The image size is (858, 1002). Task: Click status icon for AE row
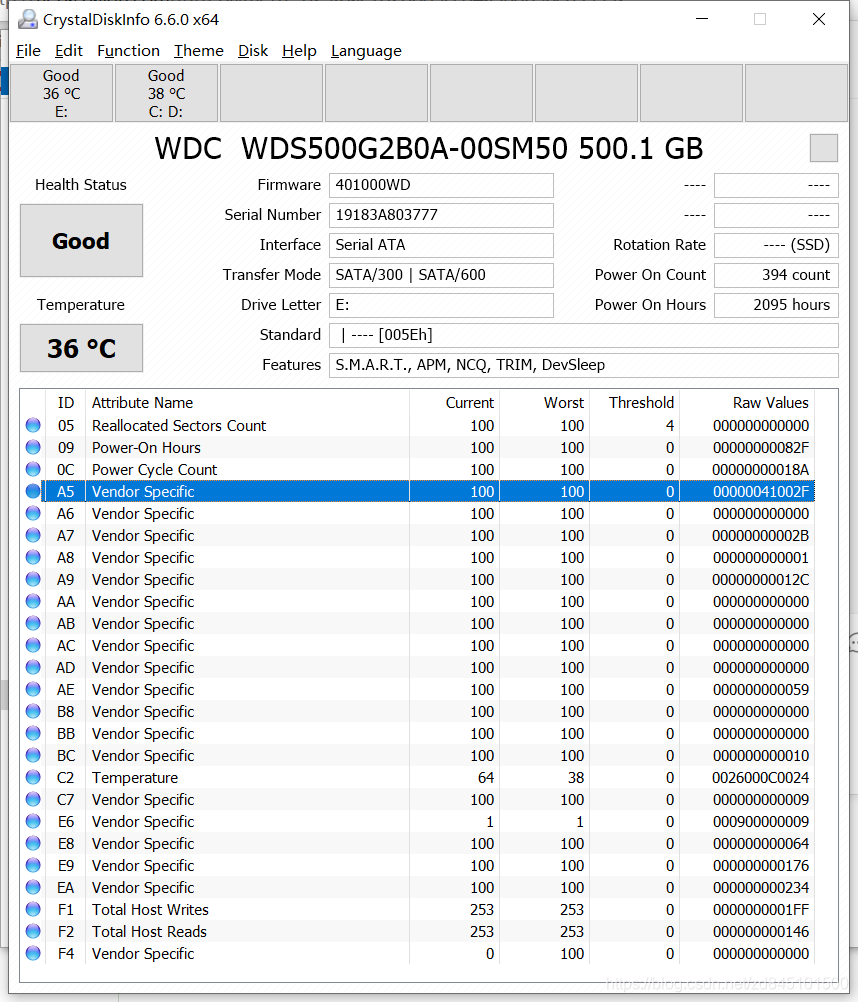pyautogui.click(x=33, y=689)
